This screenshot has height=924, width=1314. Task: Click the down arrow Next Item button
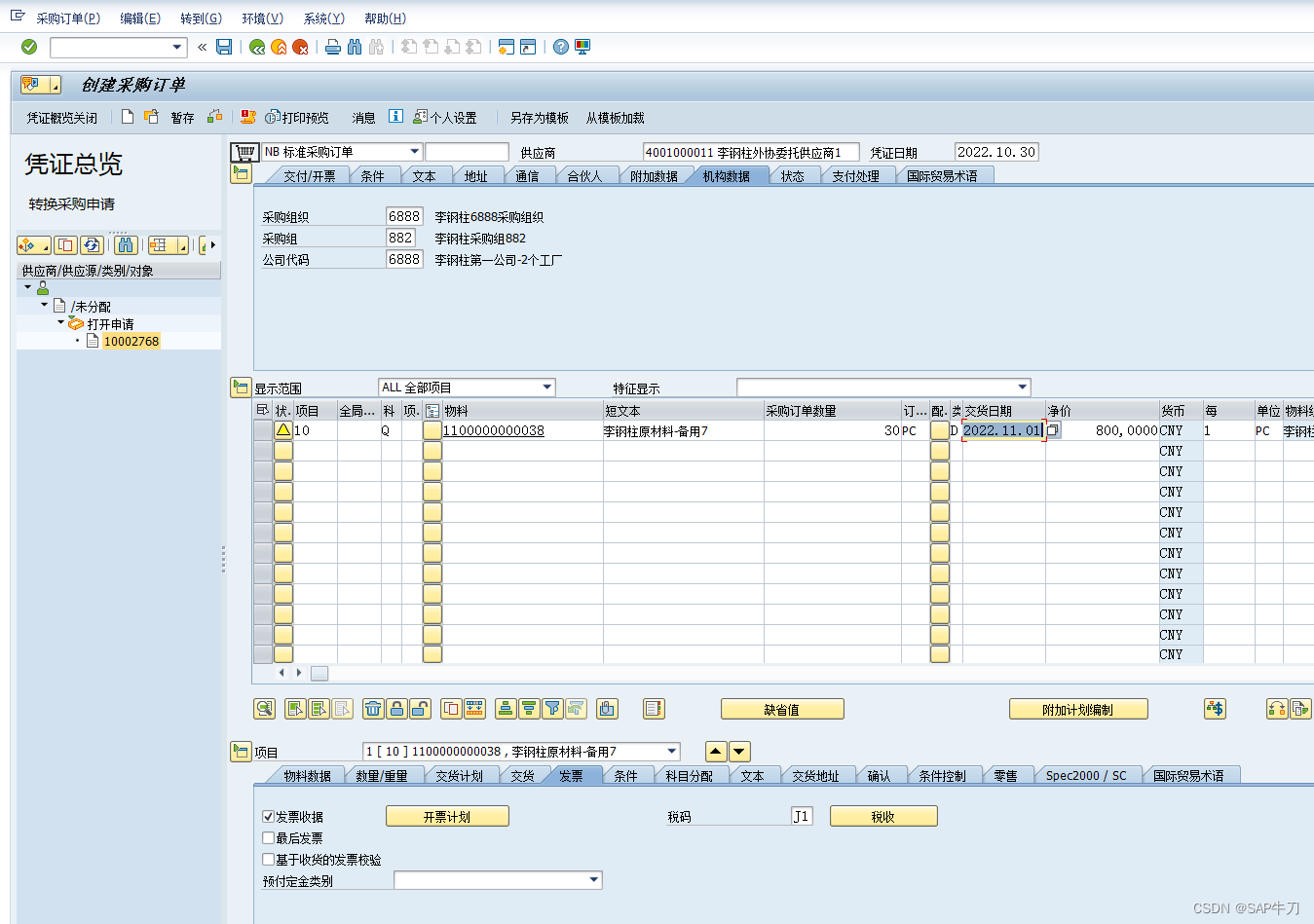(x=739, y=752)
